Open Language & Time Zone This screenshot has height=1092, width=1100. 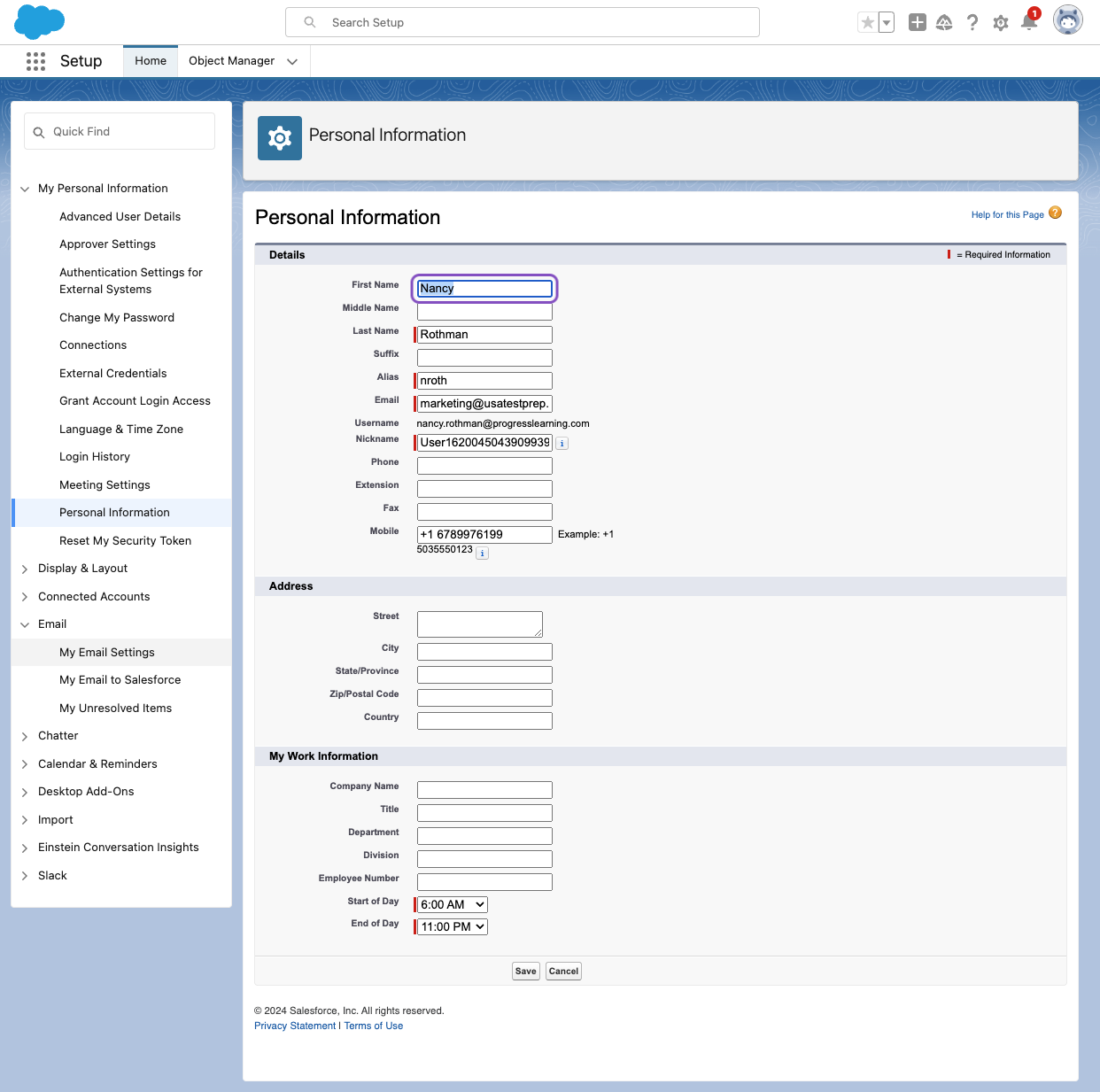(x=121, y=430)
